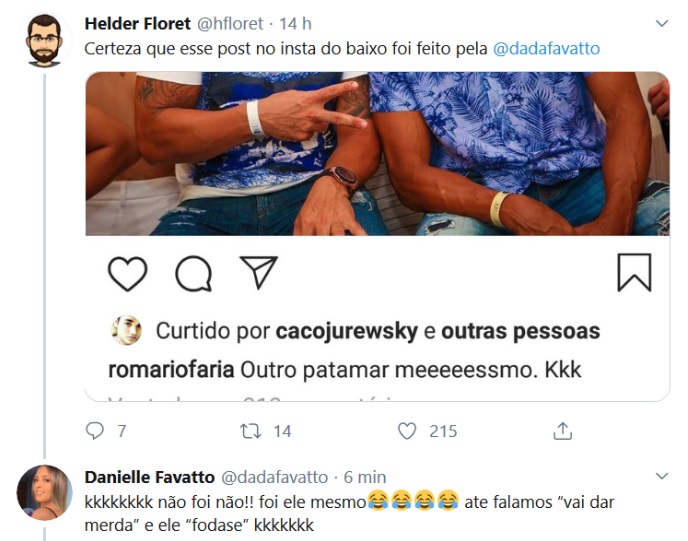Open Danielle Favatto's avatar photo
The width and height of the screenshot is (688, 541).
pyautogui.click(x=44, y=493)
